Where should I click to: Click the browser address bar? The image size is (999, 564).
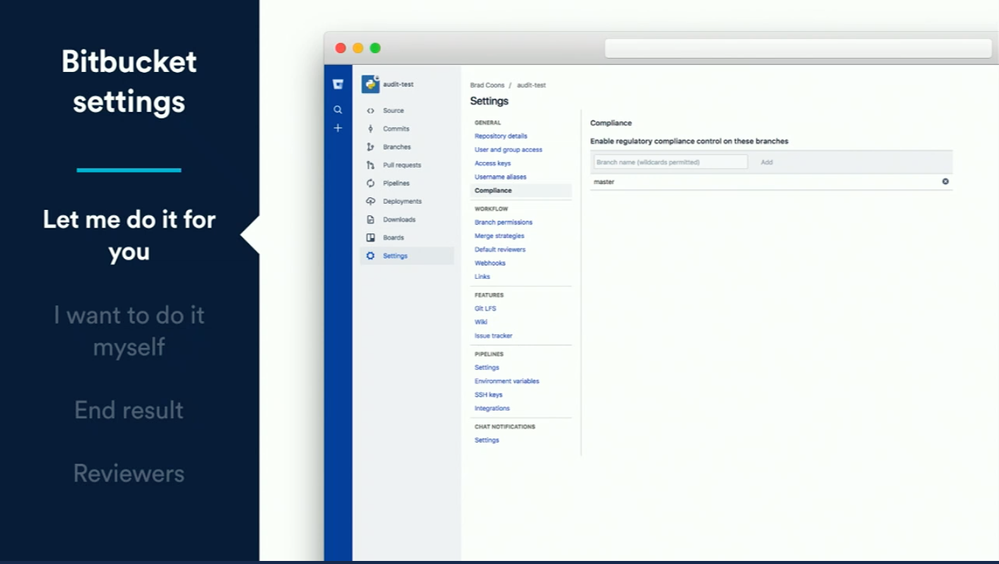click(798, 48)
